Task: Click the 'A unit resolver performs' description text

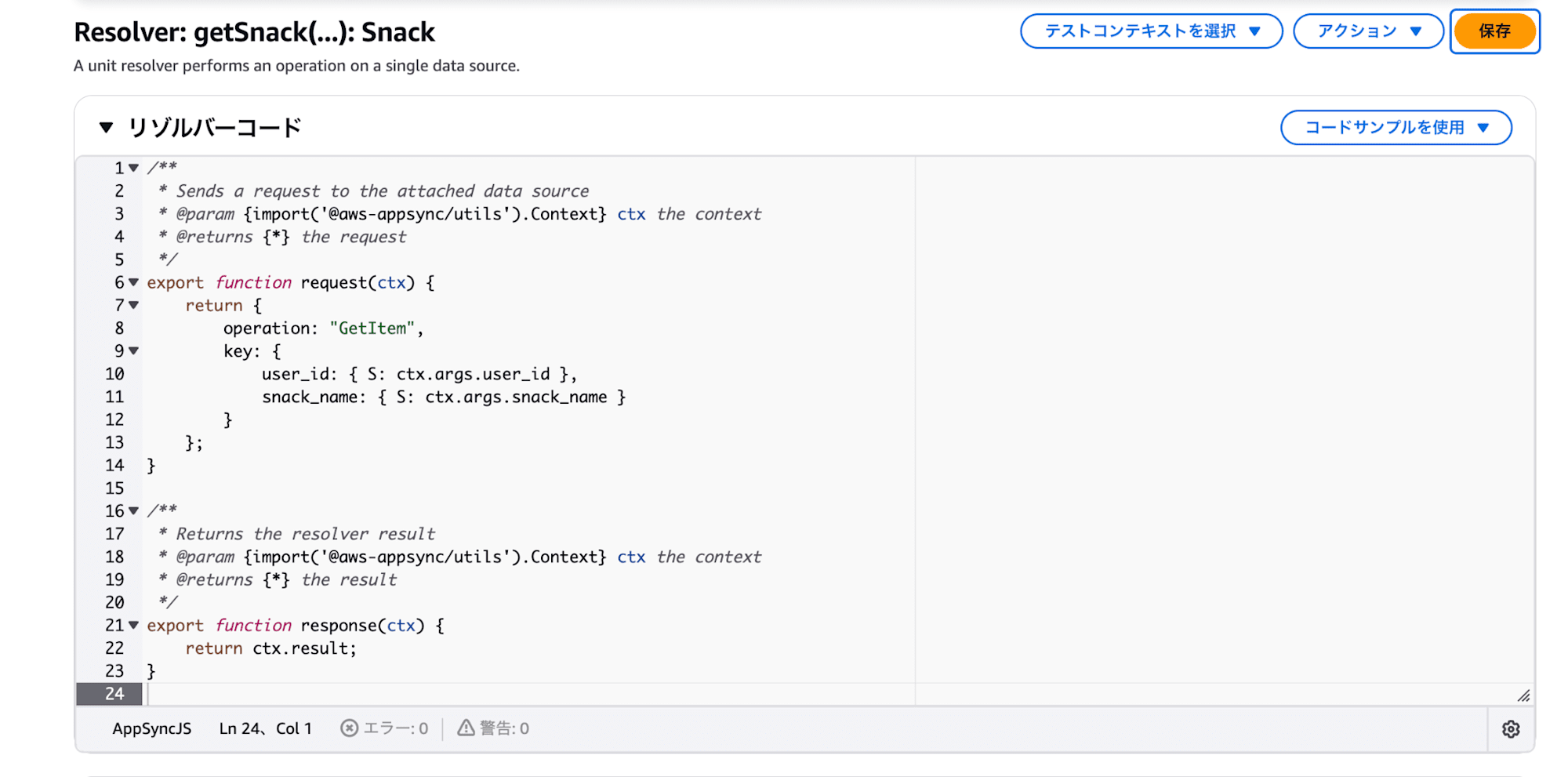Action: point(296,66)
